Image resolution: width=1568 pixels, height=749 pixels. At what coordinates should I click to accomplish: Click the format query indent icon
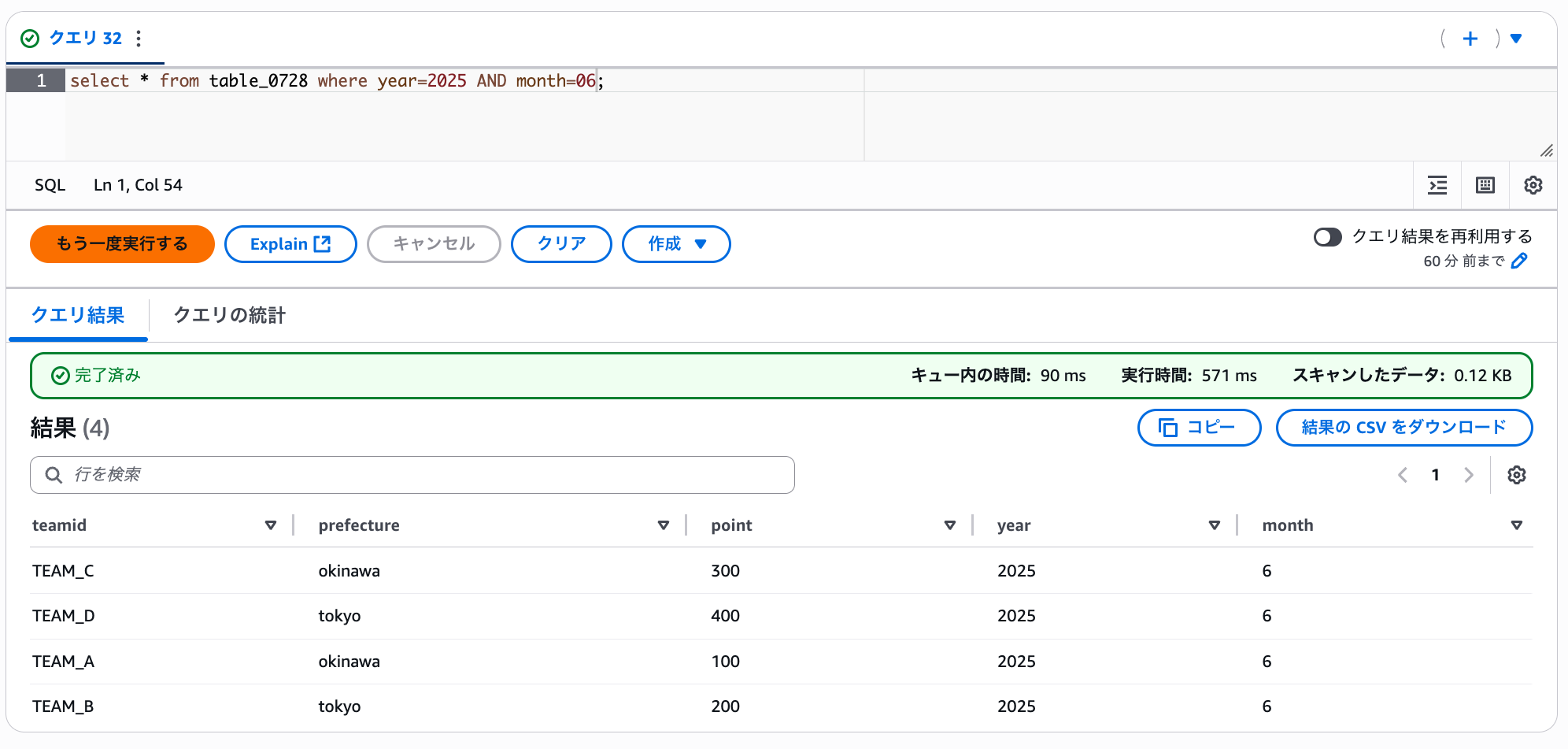coord(1437,185)
